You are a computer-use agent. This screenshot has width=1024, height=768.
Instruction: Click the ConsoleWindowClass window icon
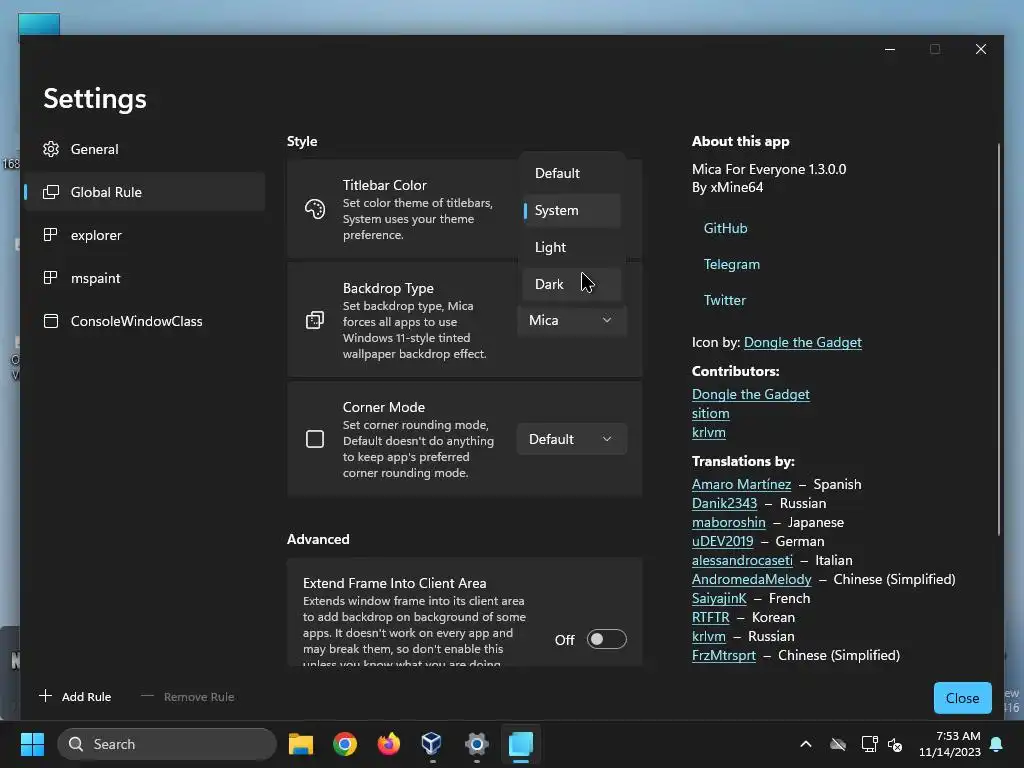(x=51, y=321)
